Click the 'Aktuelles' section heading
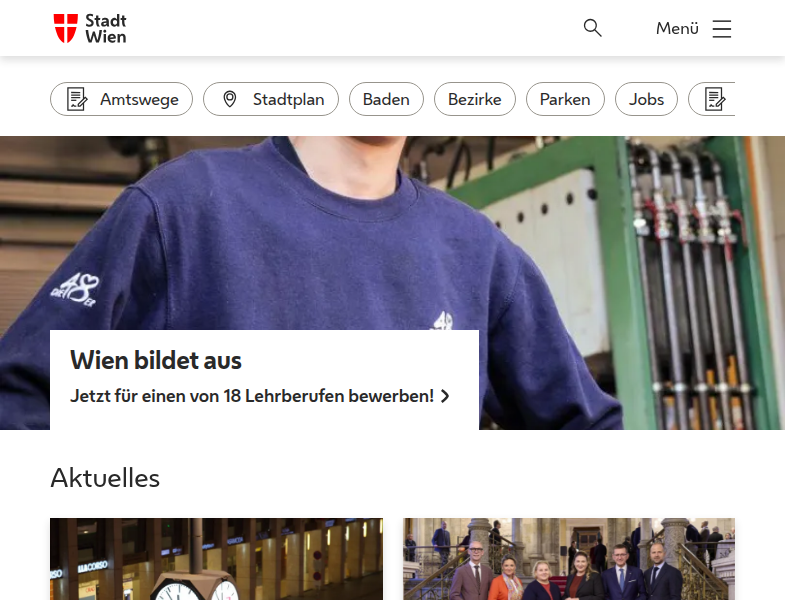Screen dimensions: 800x600 pyautogui.click(x=105, y=478)
